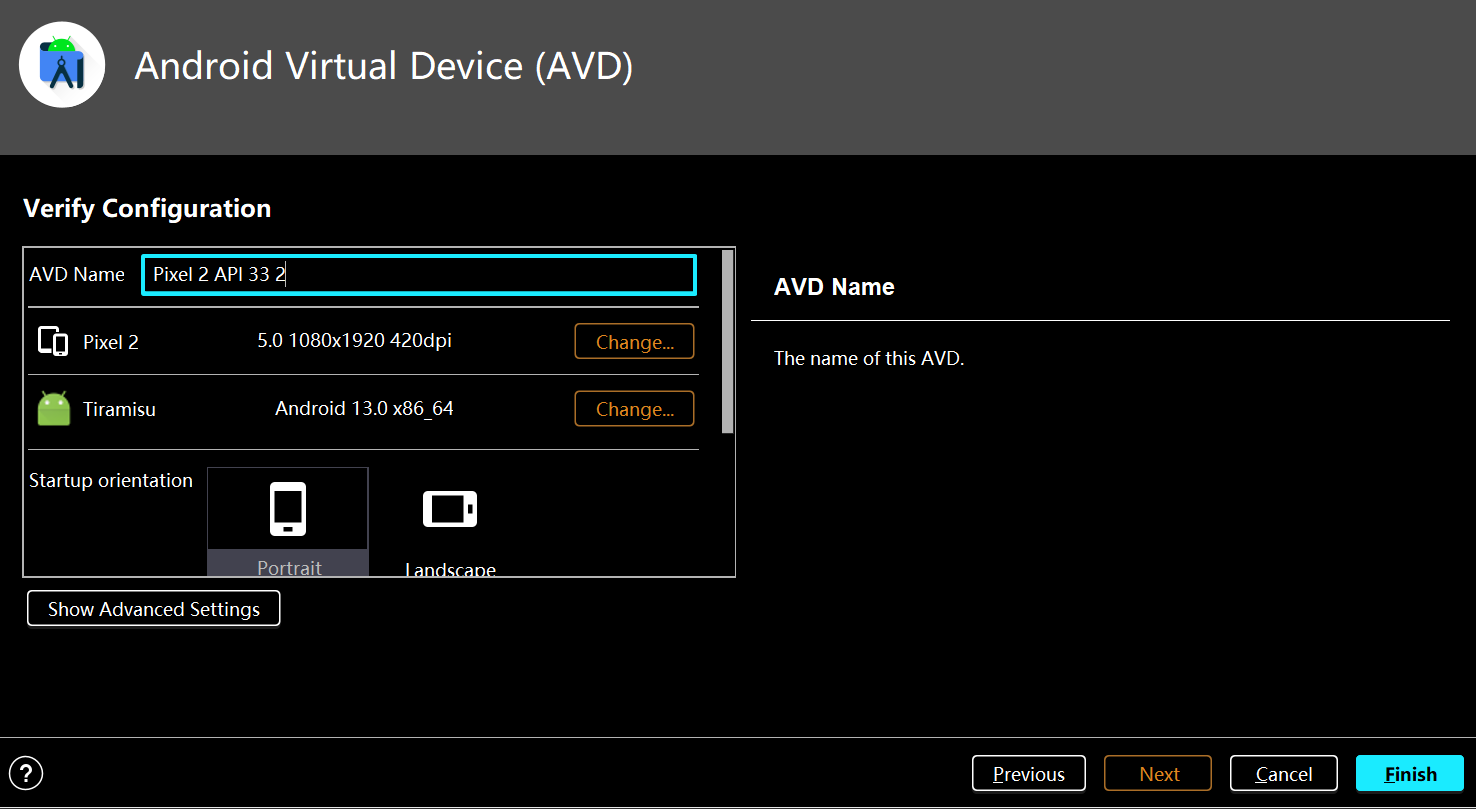Change the Tiramisu system image

(x=634, y=408)
